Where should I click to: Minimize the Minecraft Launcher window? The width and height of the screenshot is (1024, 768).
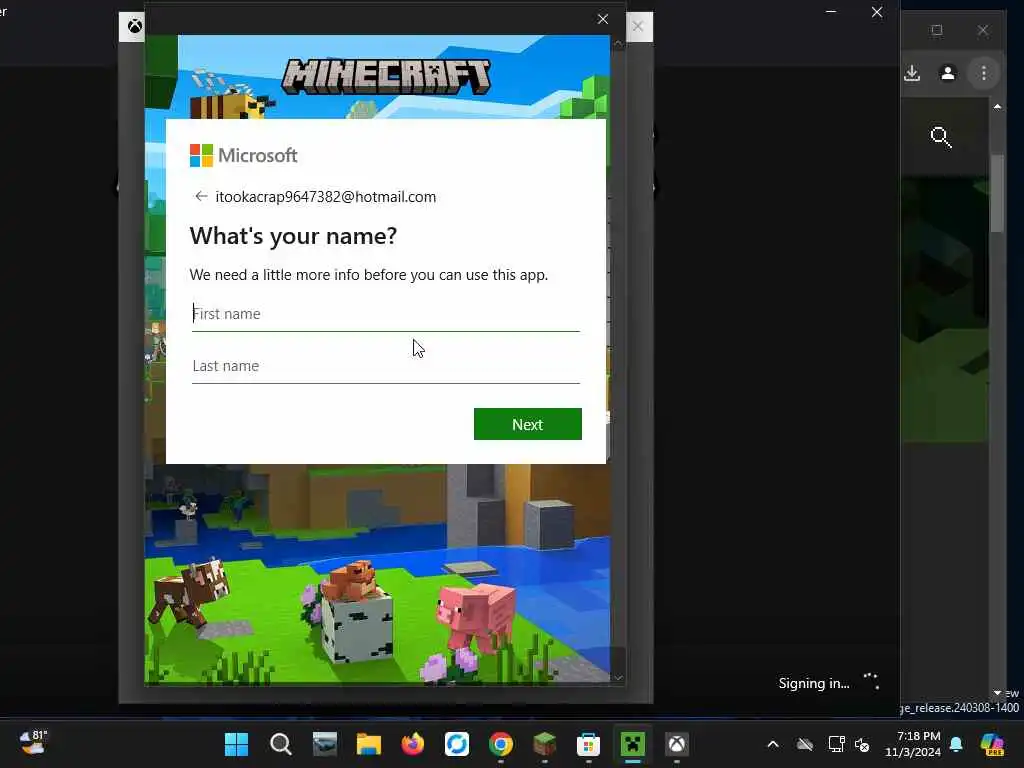pos(831,12)
